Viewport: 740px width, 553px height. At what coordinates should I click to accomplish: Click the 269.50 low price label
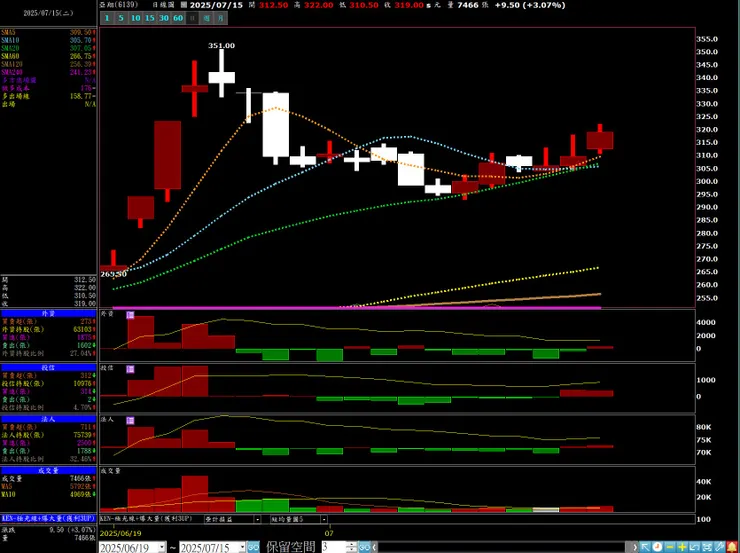(x=114, y=274)
